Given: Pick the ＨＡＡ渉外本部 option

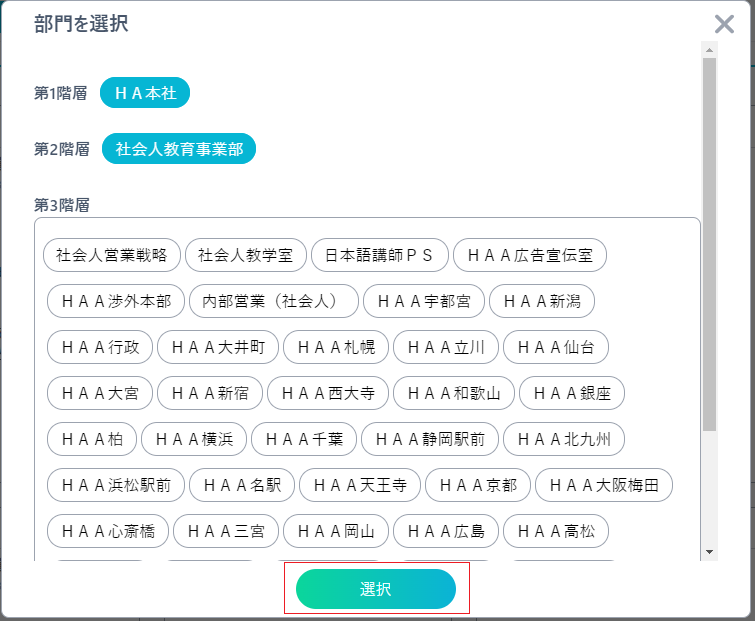Looking at the screenshot, I should pos(116,301).
